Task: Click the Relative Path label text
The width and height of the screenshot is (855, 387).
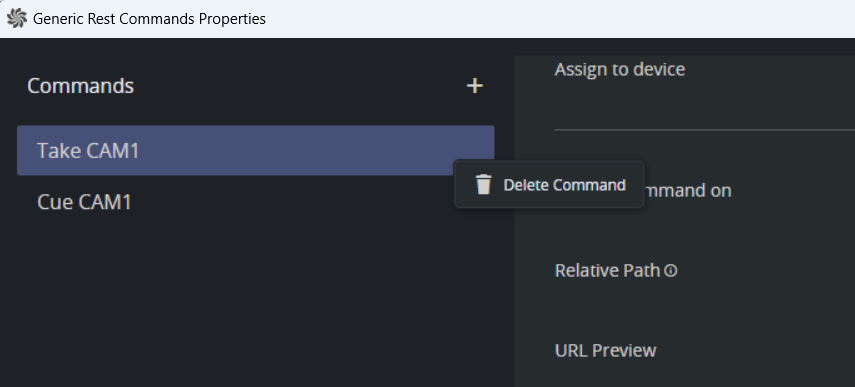Action: [x=607, y=270]
